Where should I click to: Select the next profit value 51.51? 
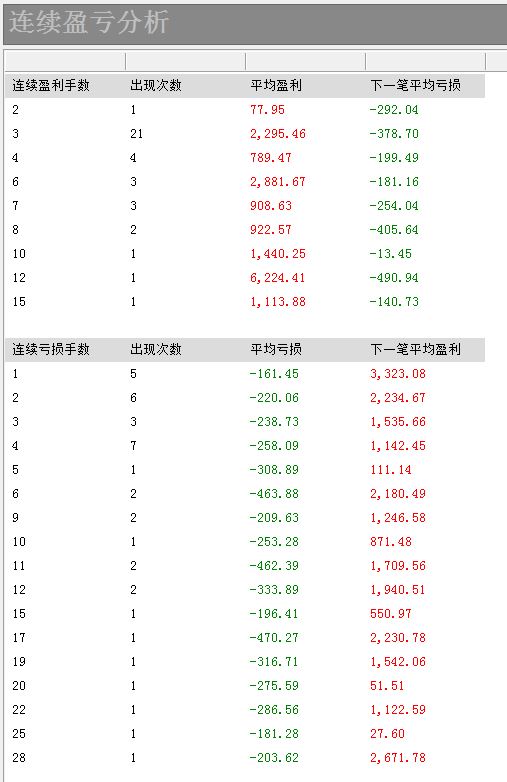tap(387, 686)
